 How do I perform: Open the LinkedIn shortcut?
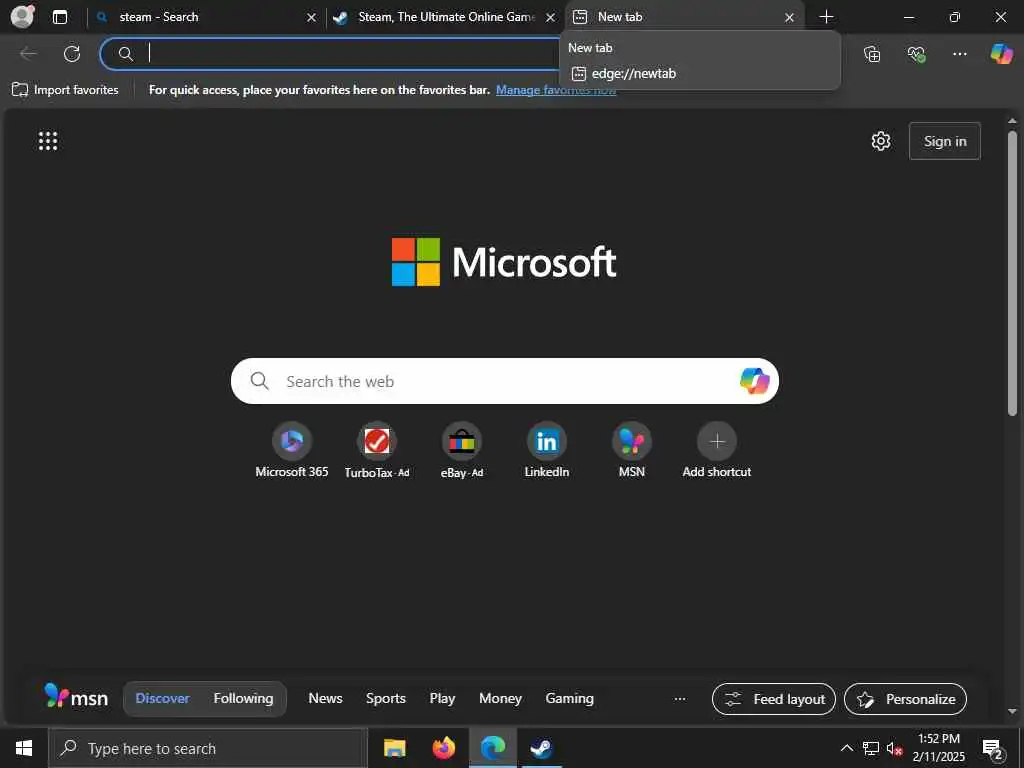coord(547,451)
